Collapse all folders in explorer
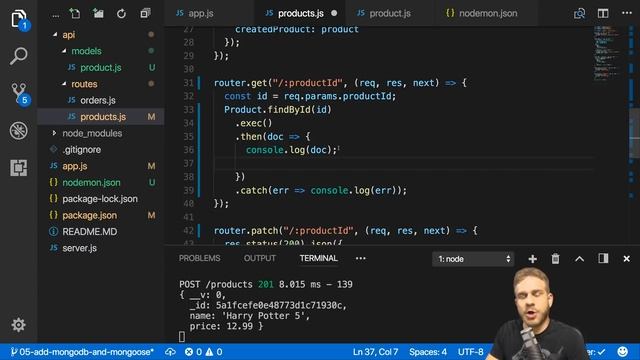 coord(145,13)
